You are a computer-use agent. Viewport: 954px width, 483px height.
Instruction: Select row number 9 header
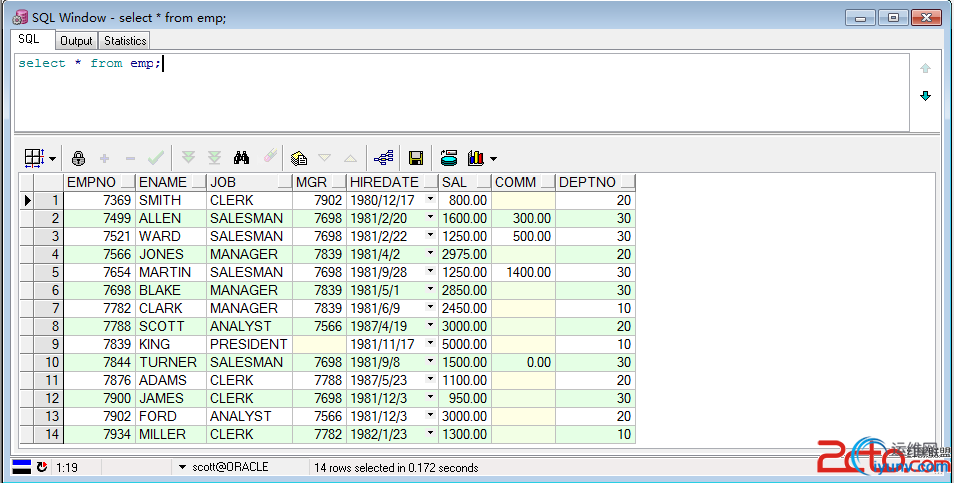49,344
